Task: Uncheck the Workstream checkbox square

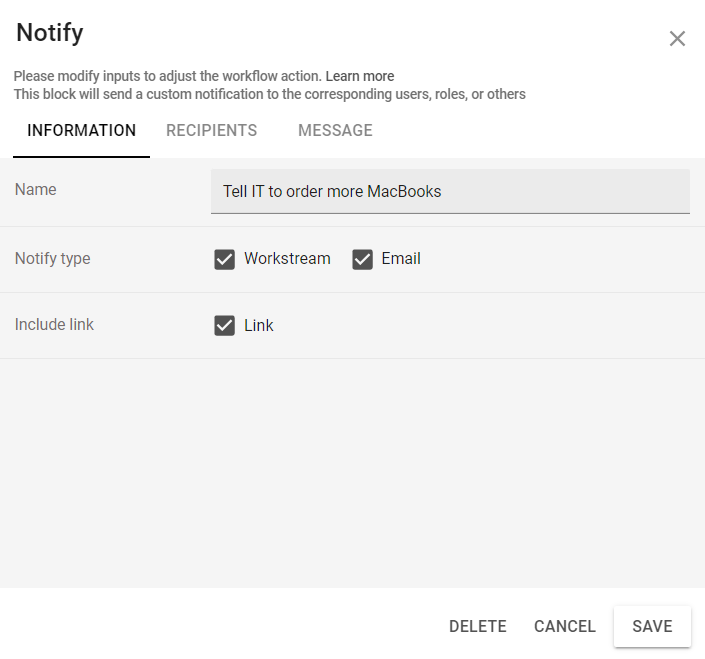Action: click(224, 259)
